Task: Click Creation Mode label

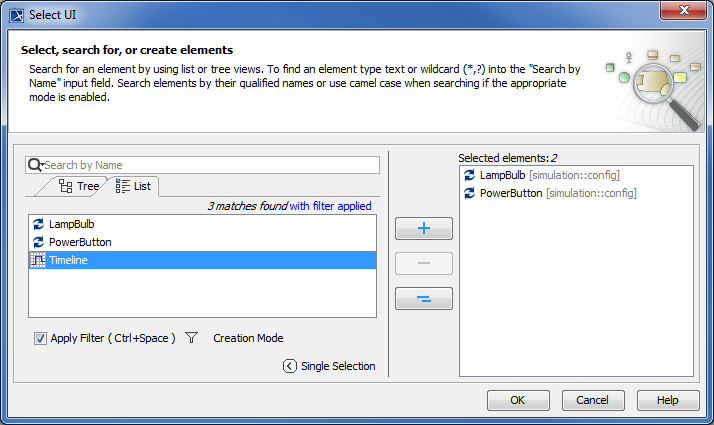Action: [x=248, y=338]
